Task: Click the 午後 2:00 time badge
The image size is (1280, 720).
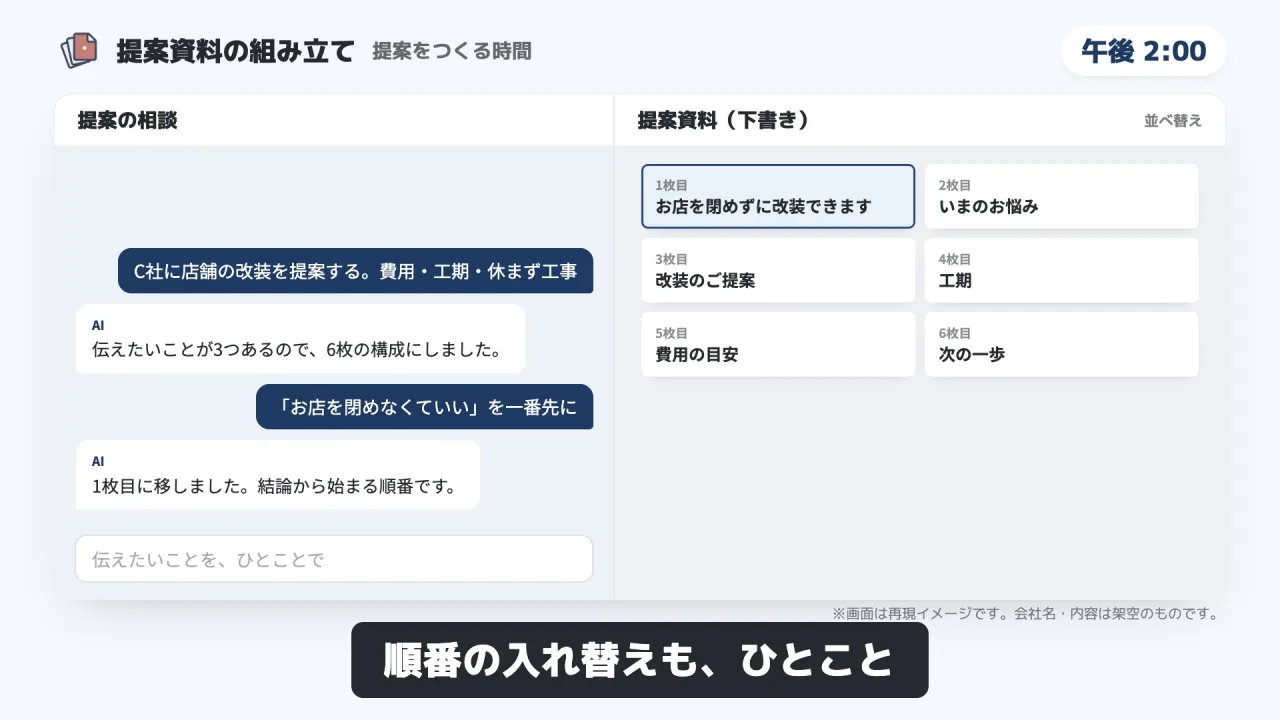Action: pos(1143,51)
